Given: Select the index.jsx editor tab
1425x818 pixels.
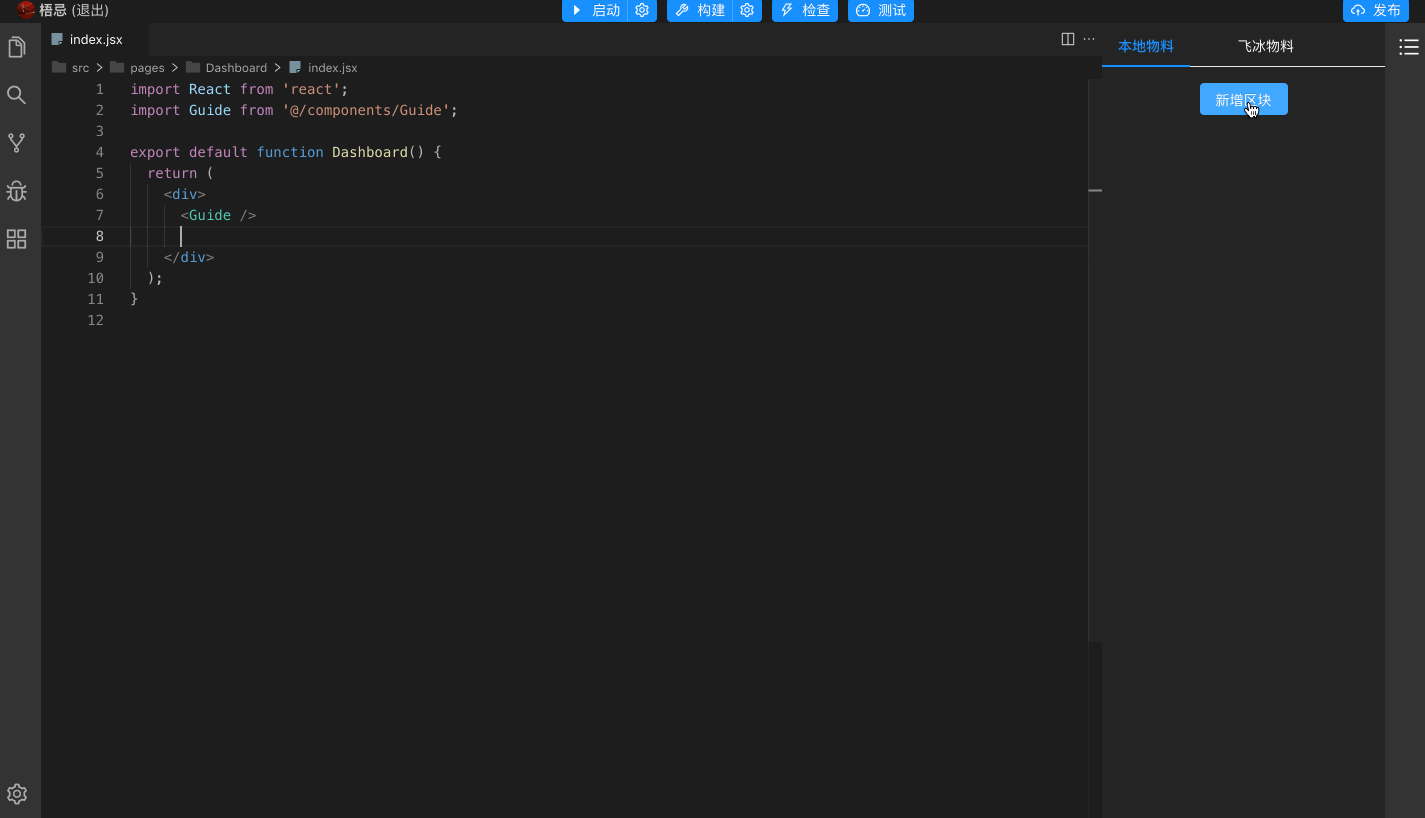Looking at the screenshot, I should point(96,39).
